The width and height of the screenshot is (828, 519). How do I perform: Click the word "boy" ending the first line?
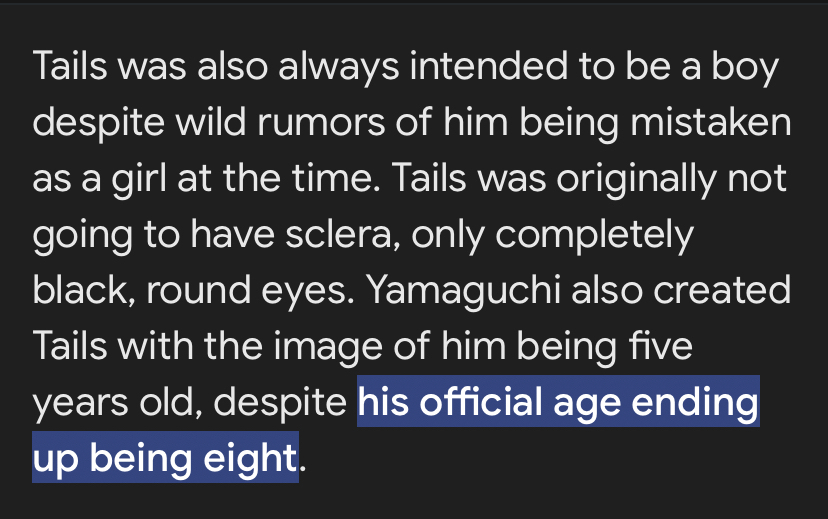coord(745,66)
